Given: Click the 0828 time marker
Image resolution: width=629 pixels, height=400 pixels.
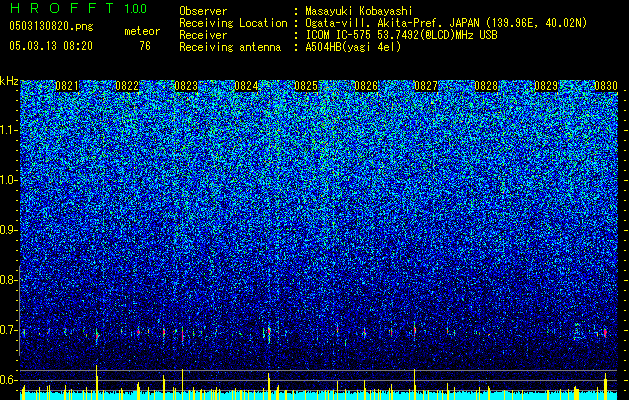Looking at the screenshot, I should [x=486, y=86].
